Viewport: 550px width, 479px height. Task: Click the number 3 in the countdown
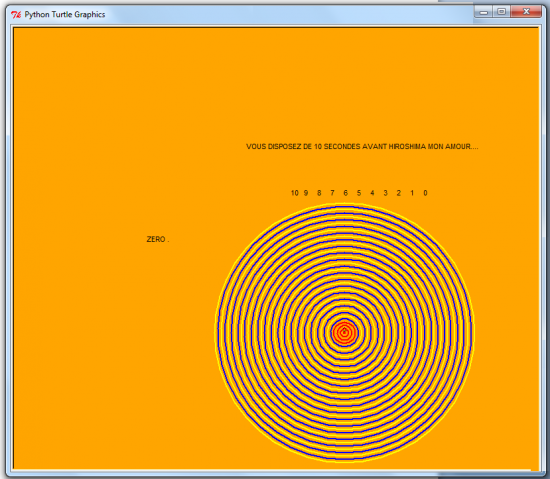click(x=385, y=193)
